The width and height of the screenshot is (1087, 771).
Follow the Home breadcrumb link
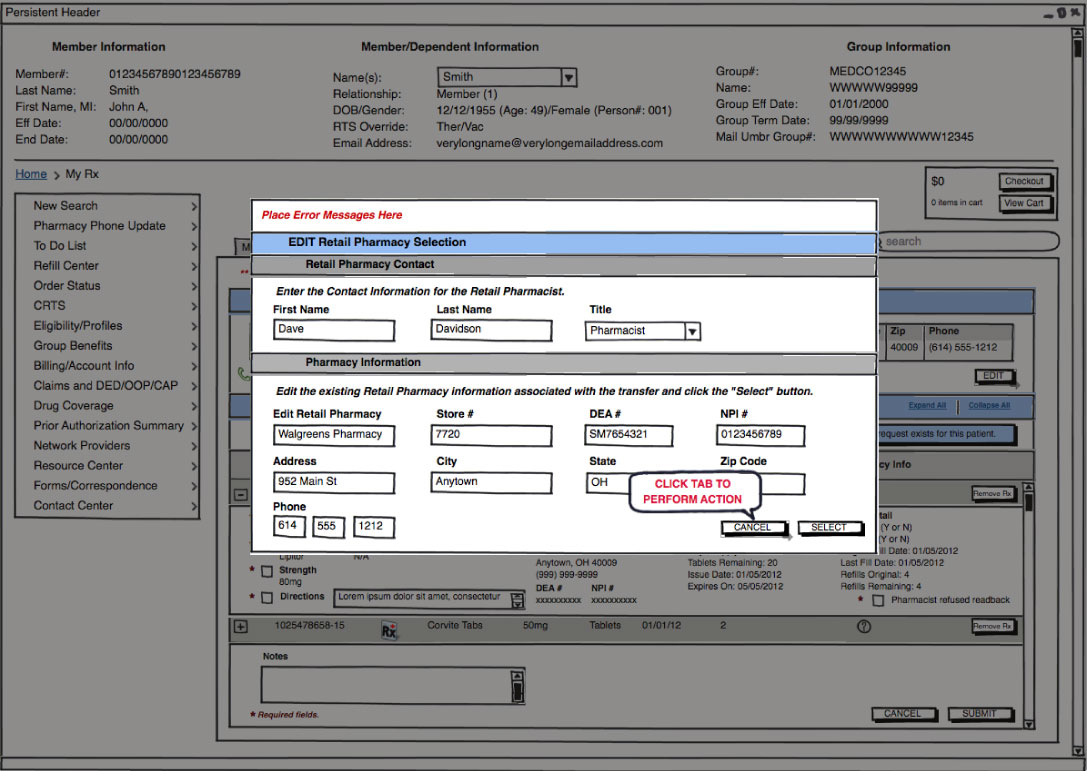[31, 174]
